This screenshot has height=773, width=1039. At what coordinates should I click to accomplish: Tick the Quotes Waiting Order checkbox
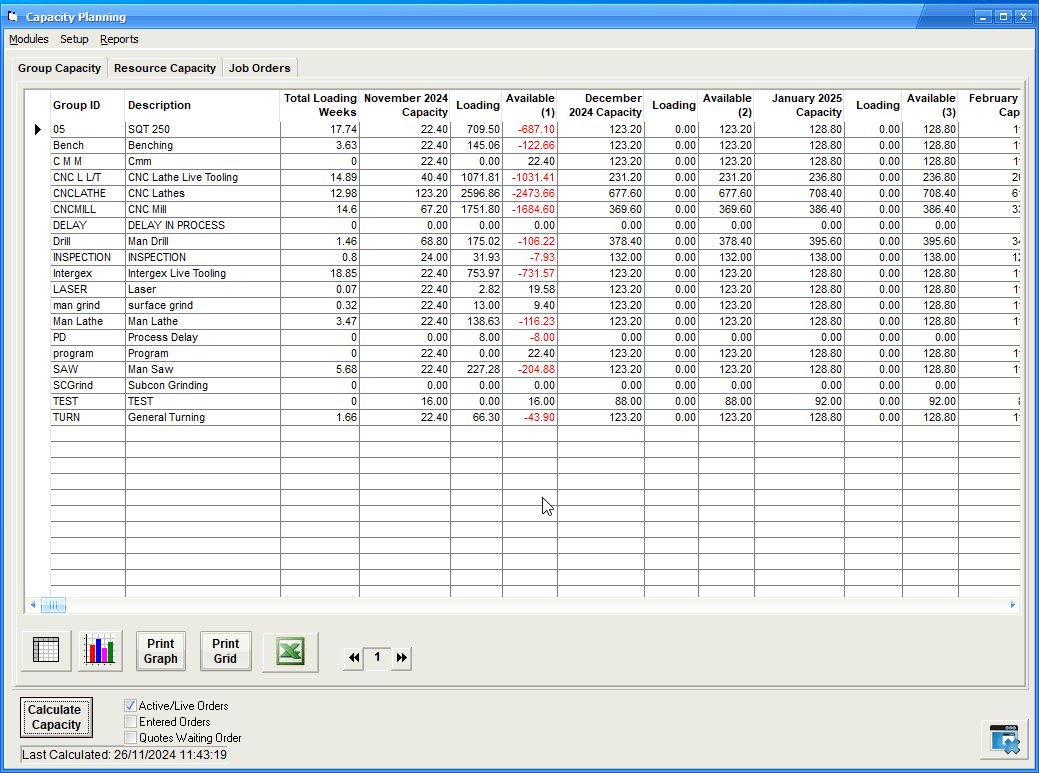130,738
